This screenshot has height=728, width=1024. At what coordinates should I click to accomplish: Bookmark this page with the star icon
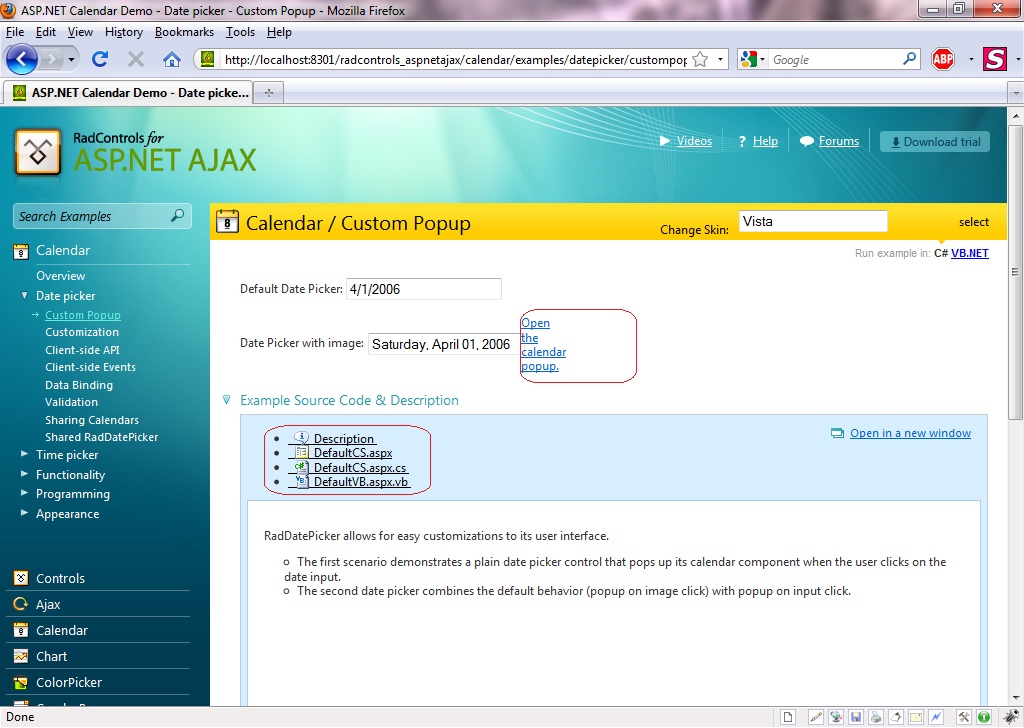(700, 59)
